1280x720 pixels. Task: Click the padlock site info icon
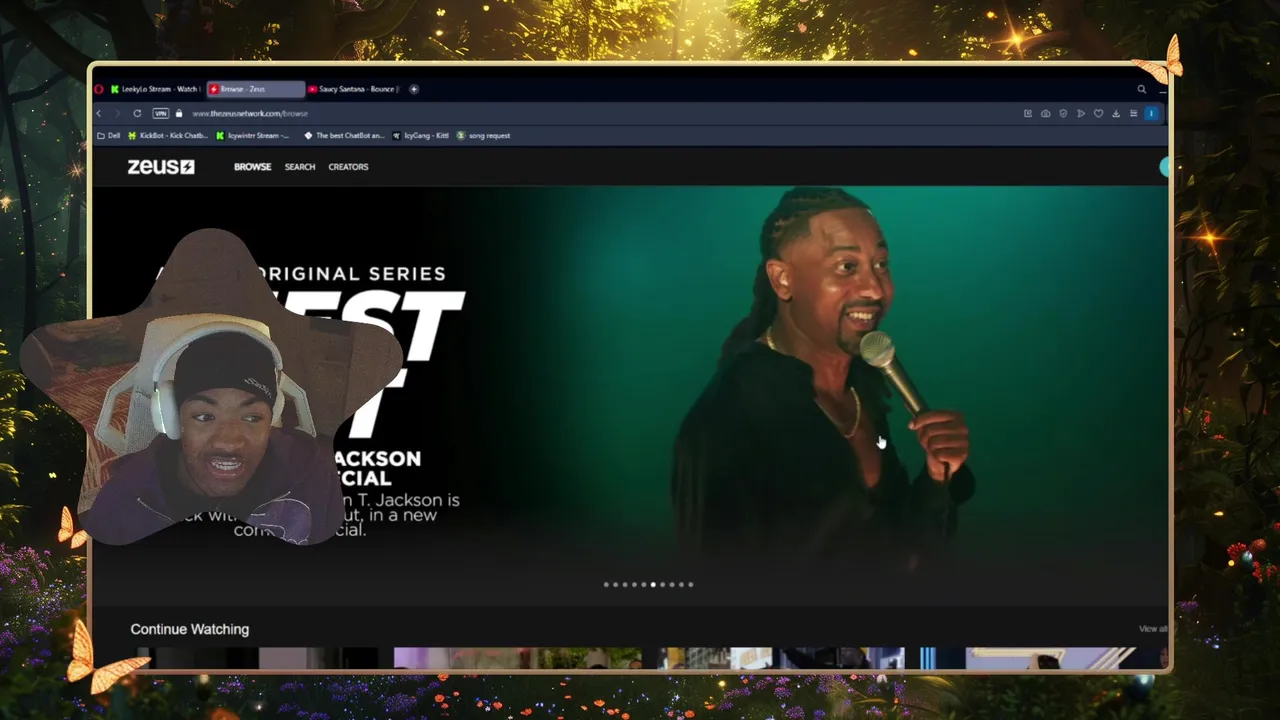[x=179, y=113]
